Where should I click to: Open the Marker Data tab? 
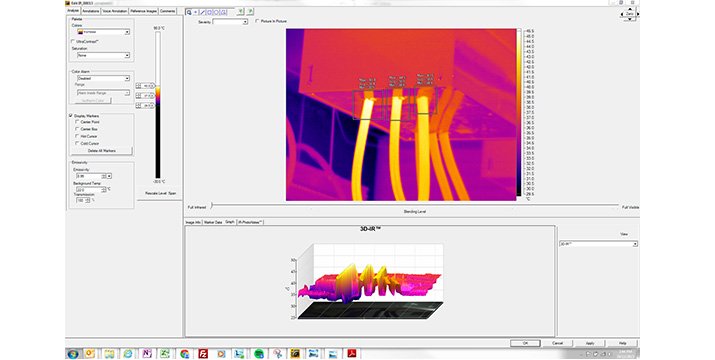(x=213, y=222)
